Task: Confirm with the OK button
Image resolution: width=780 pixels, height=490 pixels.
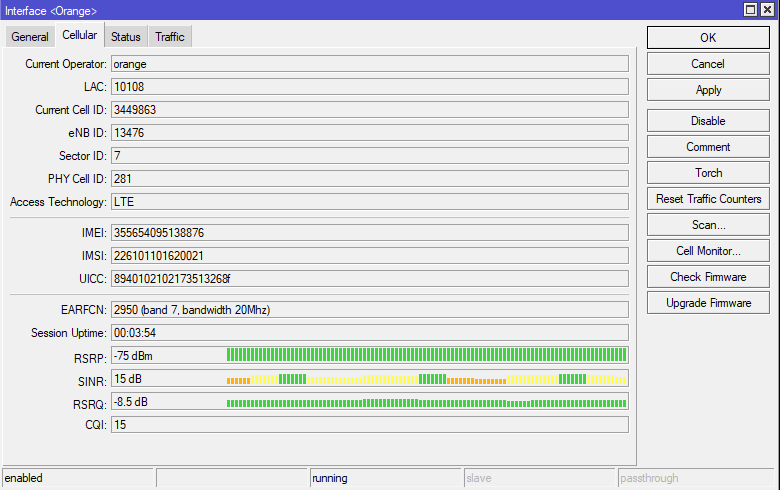Action: tap(708, 38)
